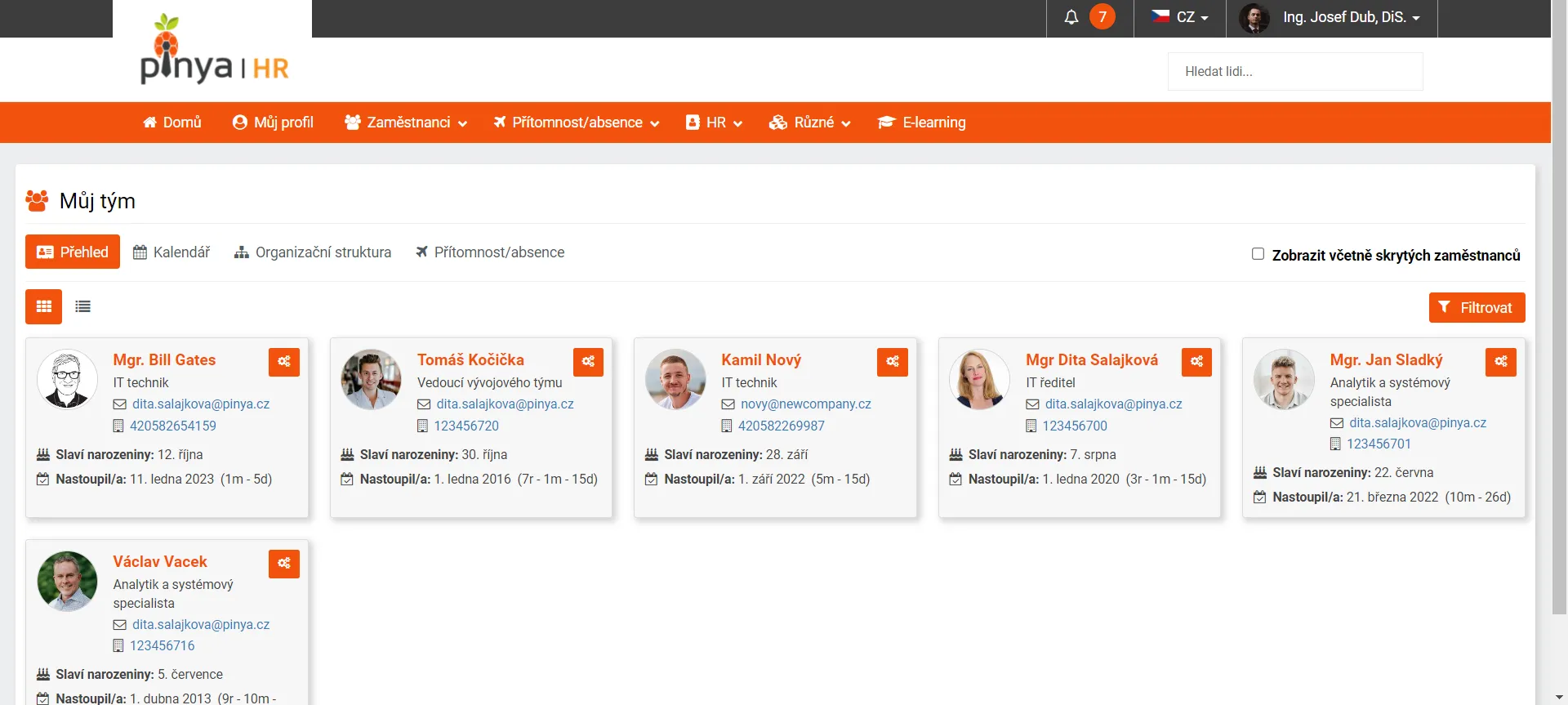Open settings gears on Kamil Nový card
Image resolution: width=1568 pixels, height=705 pixels.
(x=893, y=361)
